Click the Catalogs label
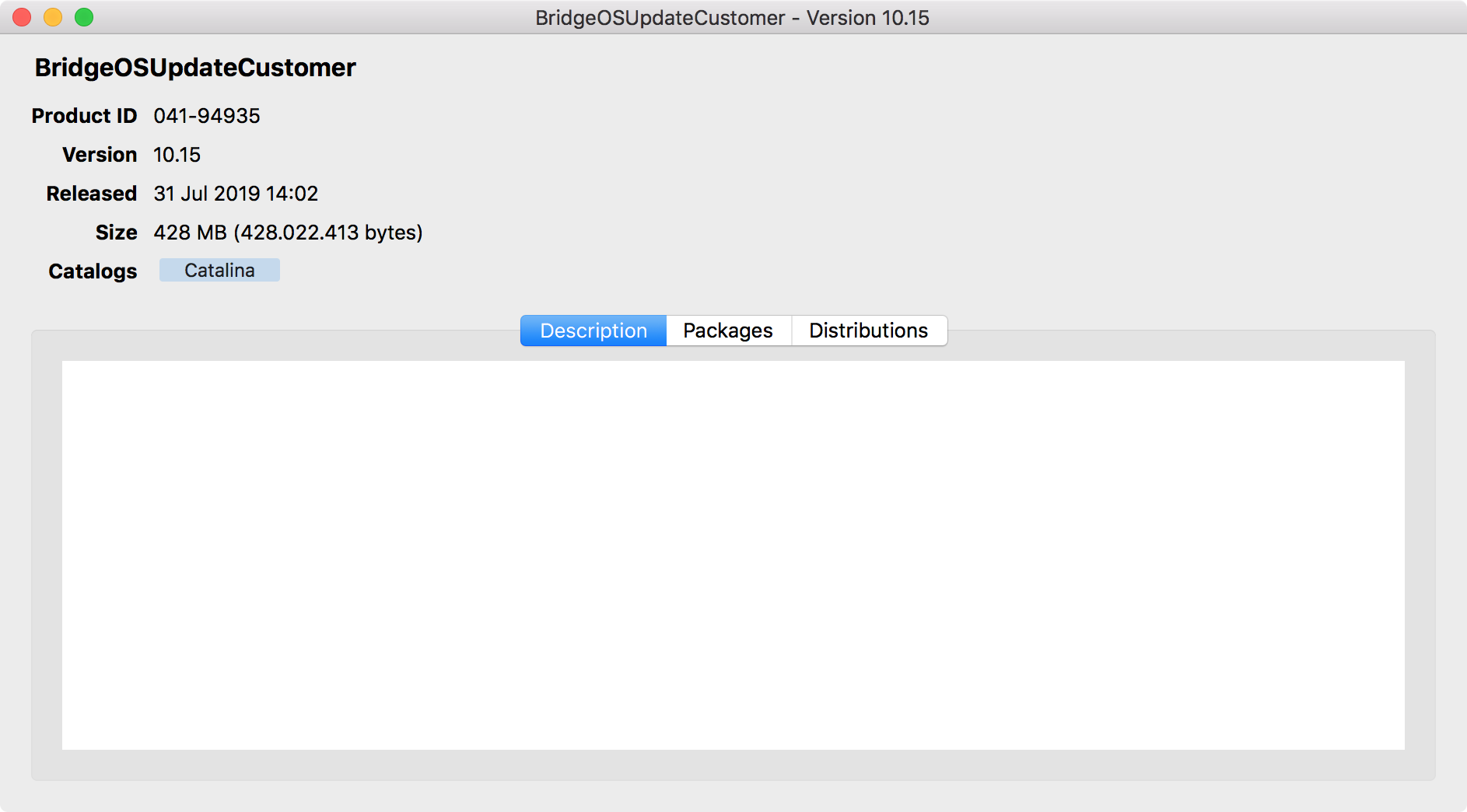 tap(93, 271)
